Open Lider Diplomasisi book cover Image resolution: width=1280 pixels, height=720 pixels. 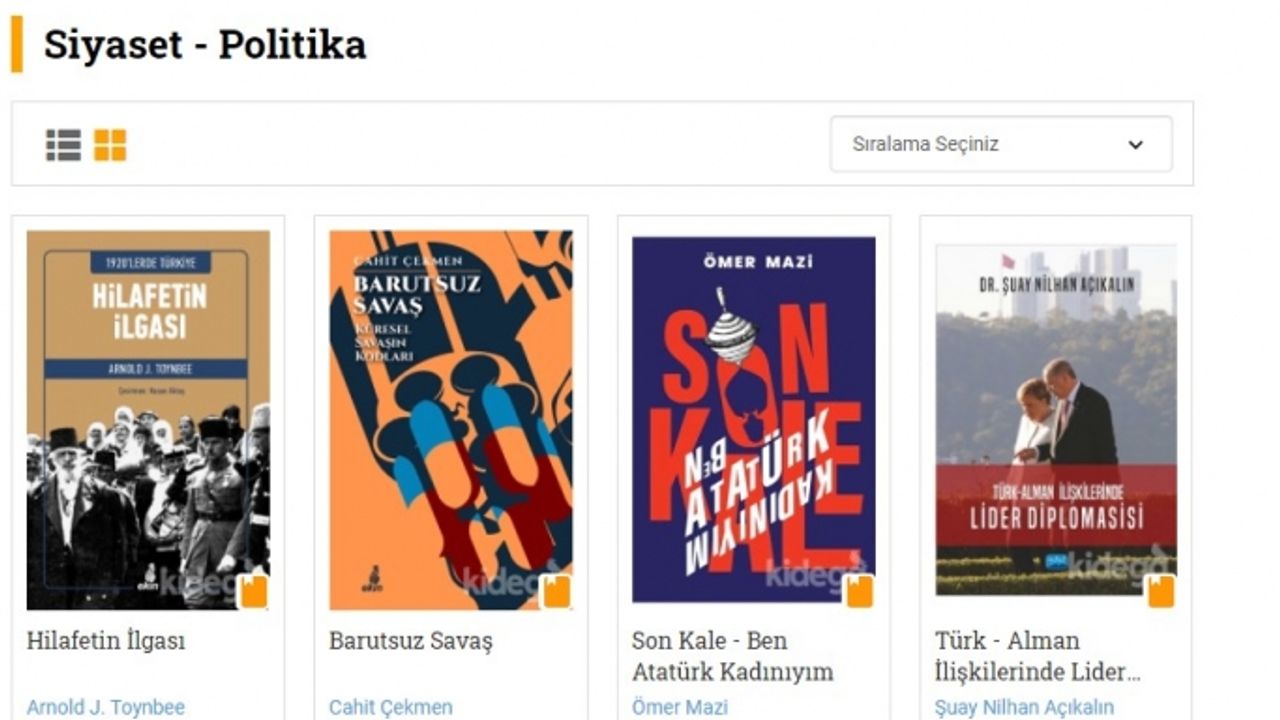(x=1056, y=420)
